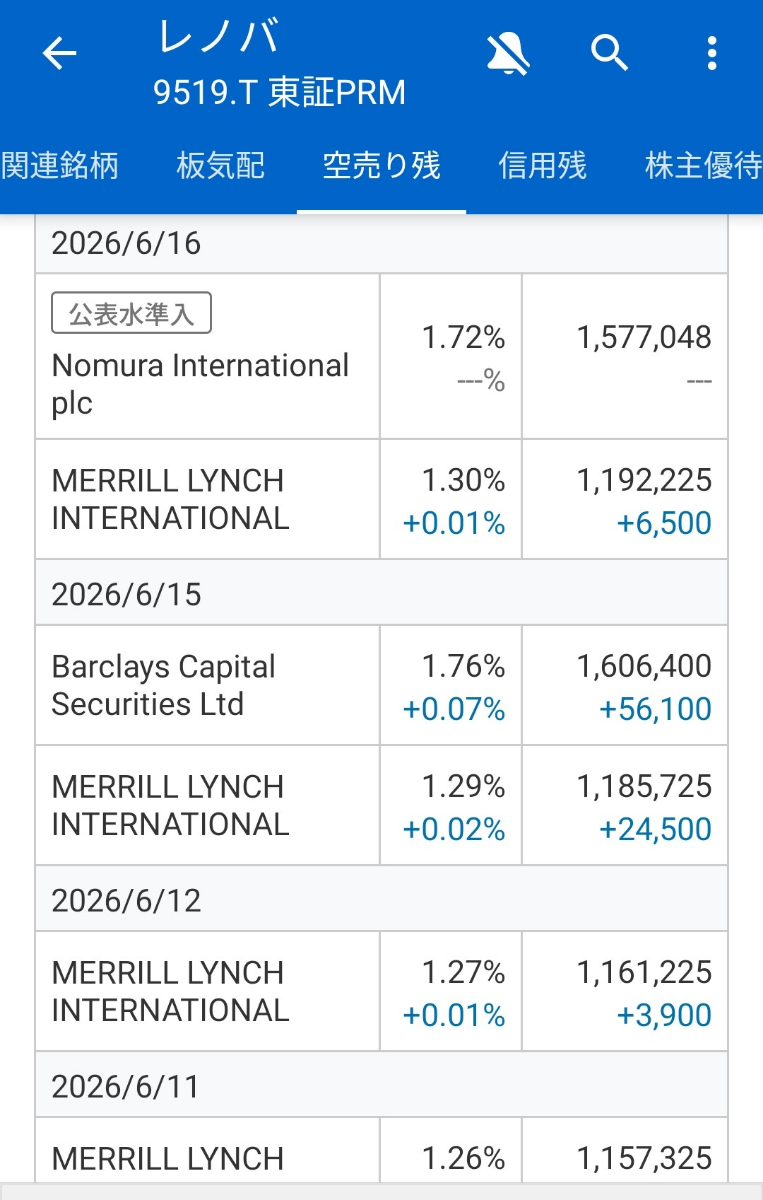Tap the back arrow icon
This screenshot has width=763, height=1200.
tap(59, 53)
